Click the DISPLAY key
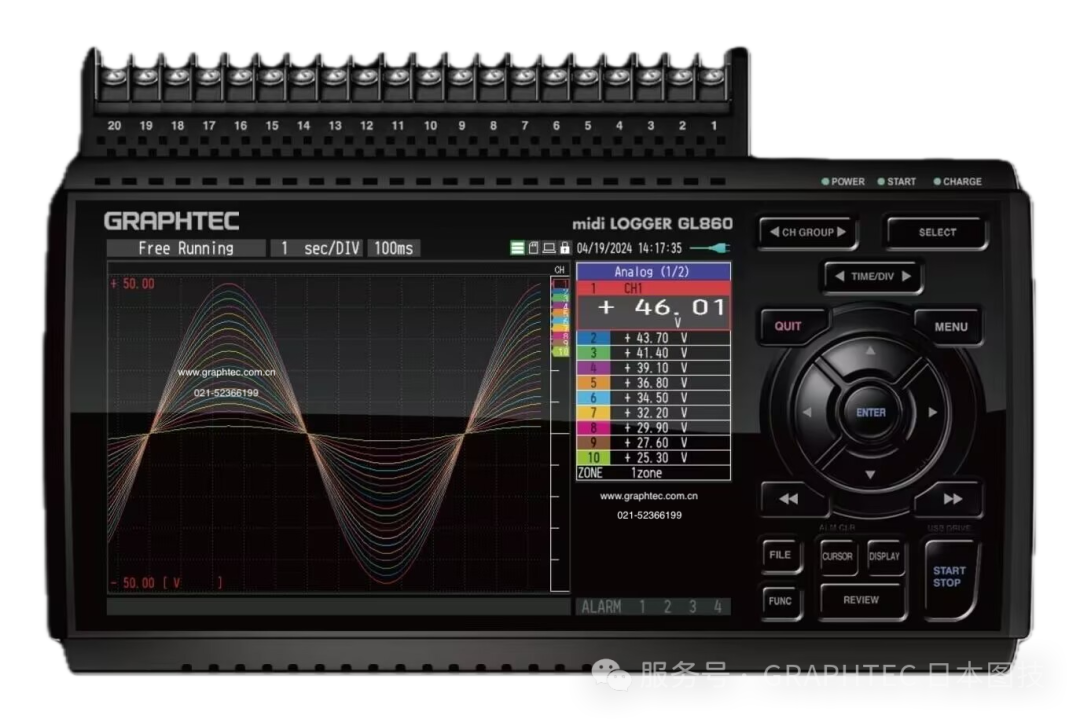 (884, 556)
